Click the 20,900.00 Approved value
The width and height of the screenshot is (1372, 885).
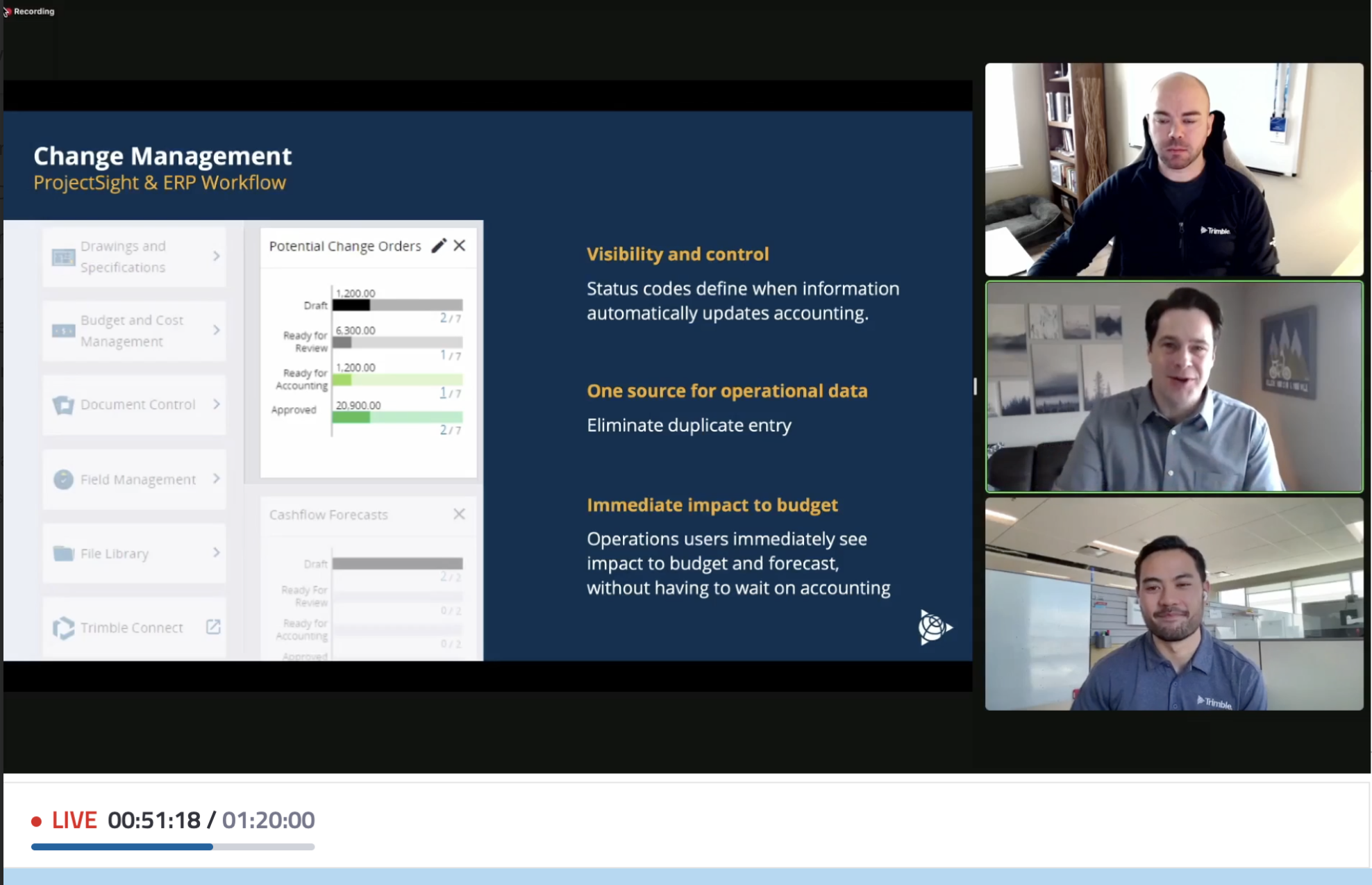358,405
